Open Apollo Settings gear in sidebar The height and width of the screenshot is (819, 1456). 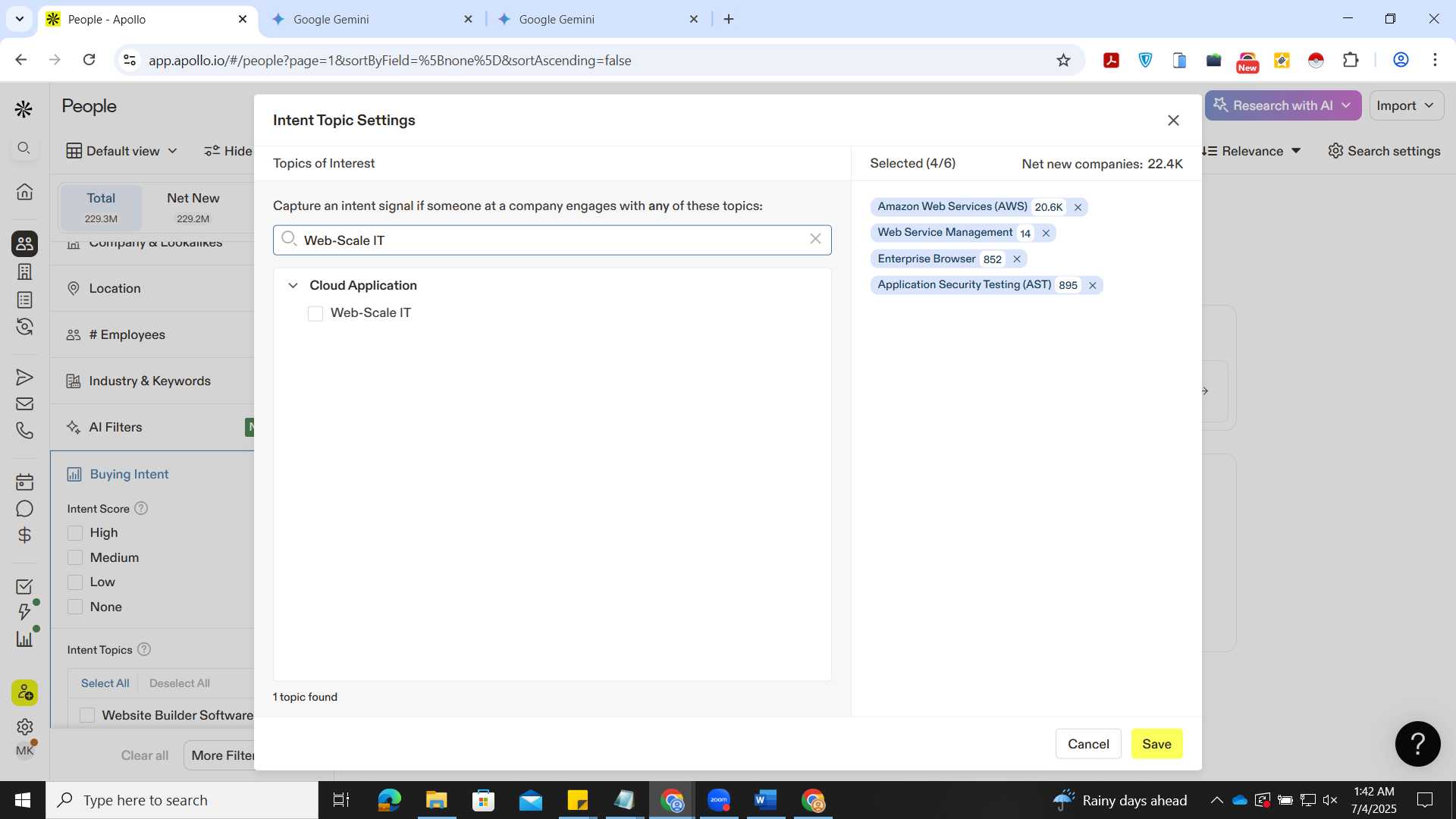(24, 726)
